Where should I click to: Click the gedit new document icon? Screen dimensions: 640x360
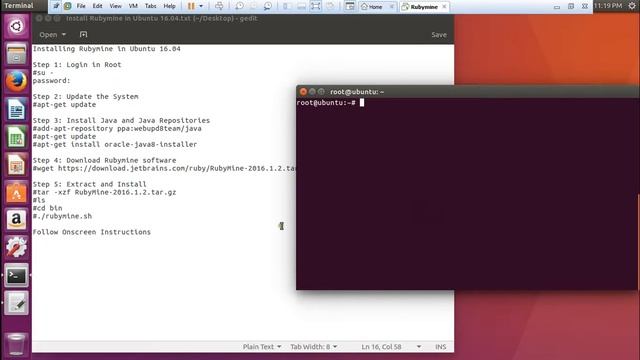click(x=83, y=35)
